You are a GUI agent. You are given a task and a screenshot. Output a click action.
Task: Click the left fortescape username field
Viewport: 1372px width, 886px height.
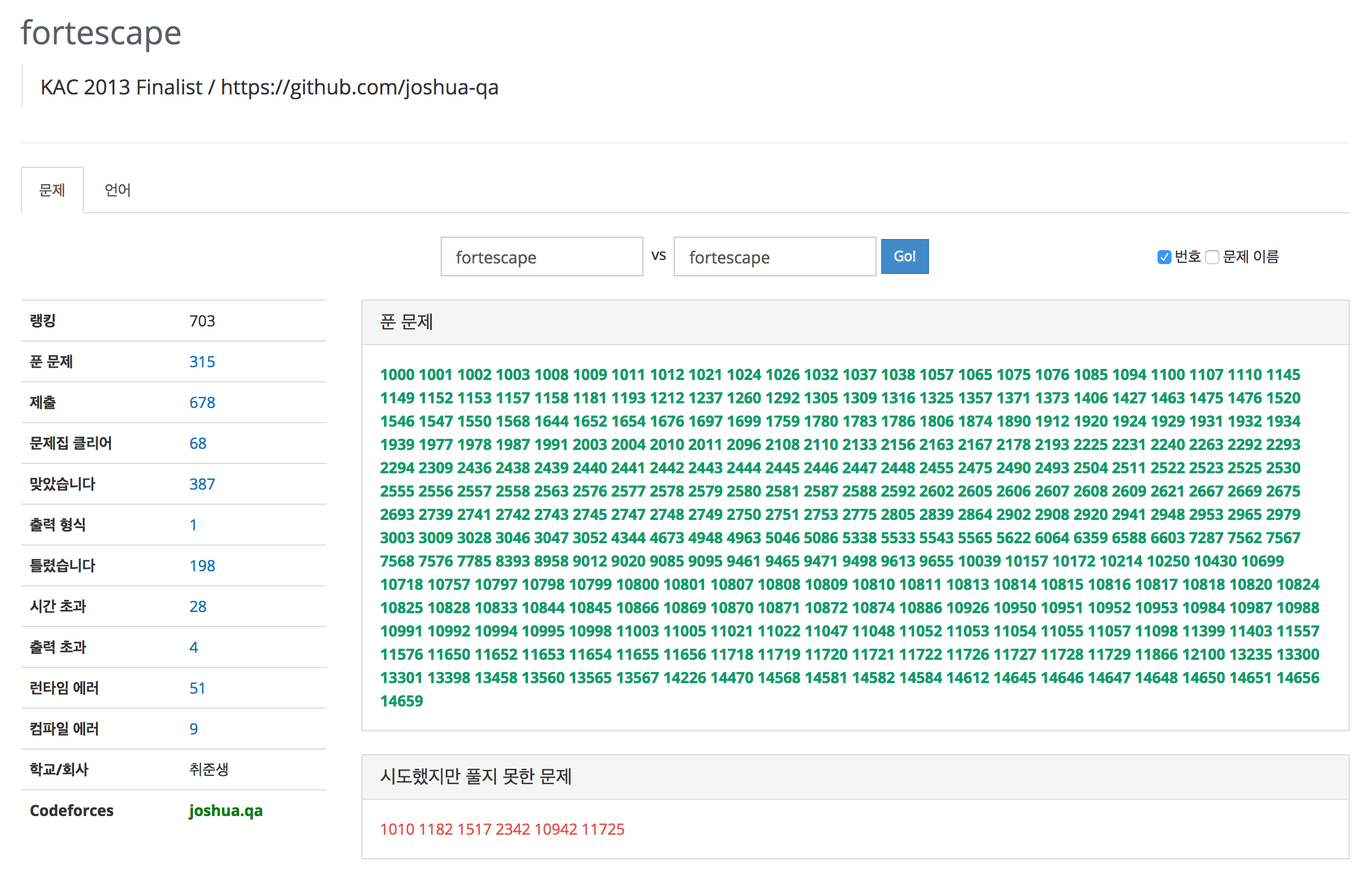pyautogui.click(x=541, y=256)
